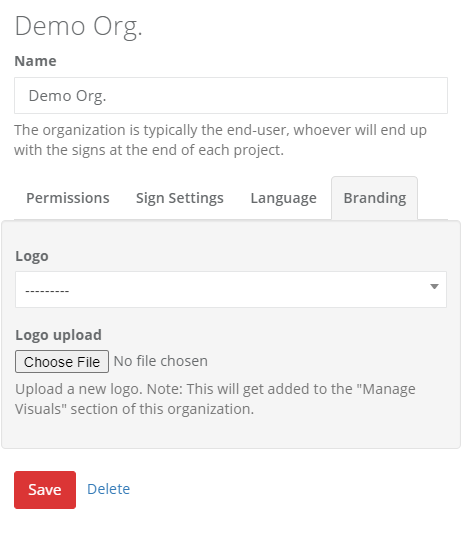Click the Branding tab
469x538 pixels.
coord(375,198)
